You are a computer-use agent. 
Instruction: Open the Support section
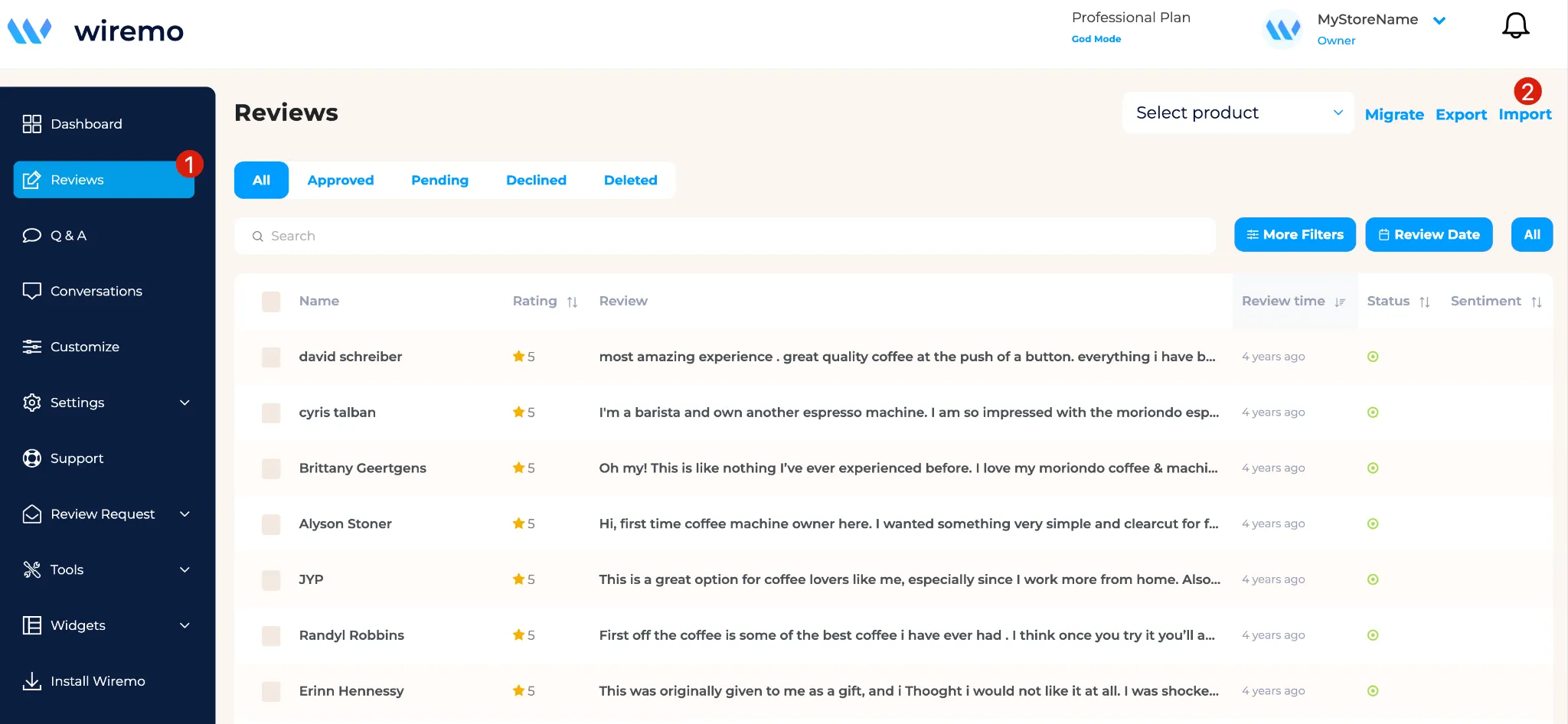tap(77, 458)
